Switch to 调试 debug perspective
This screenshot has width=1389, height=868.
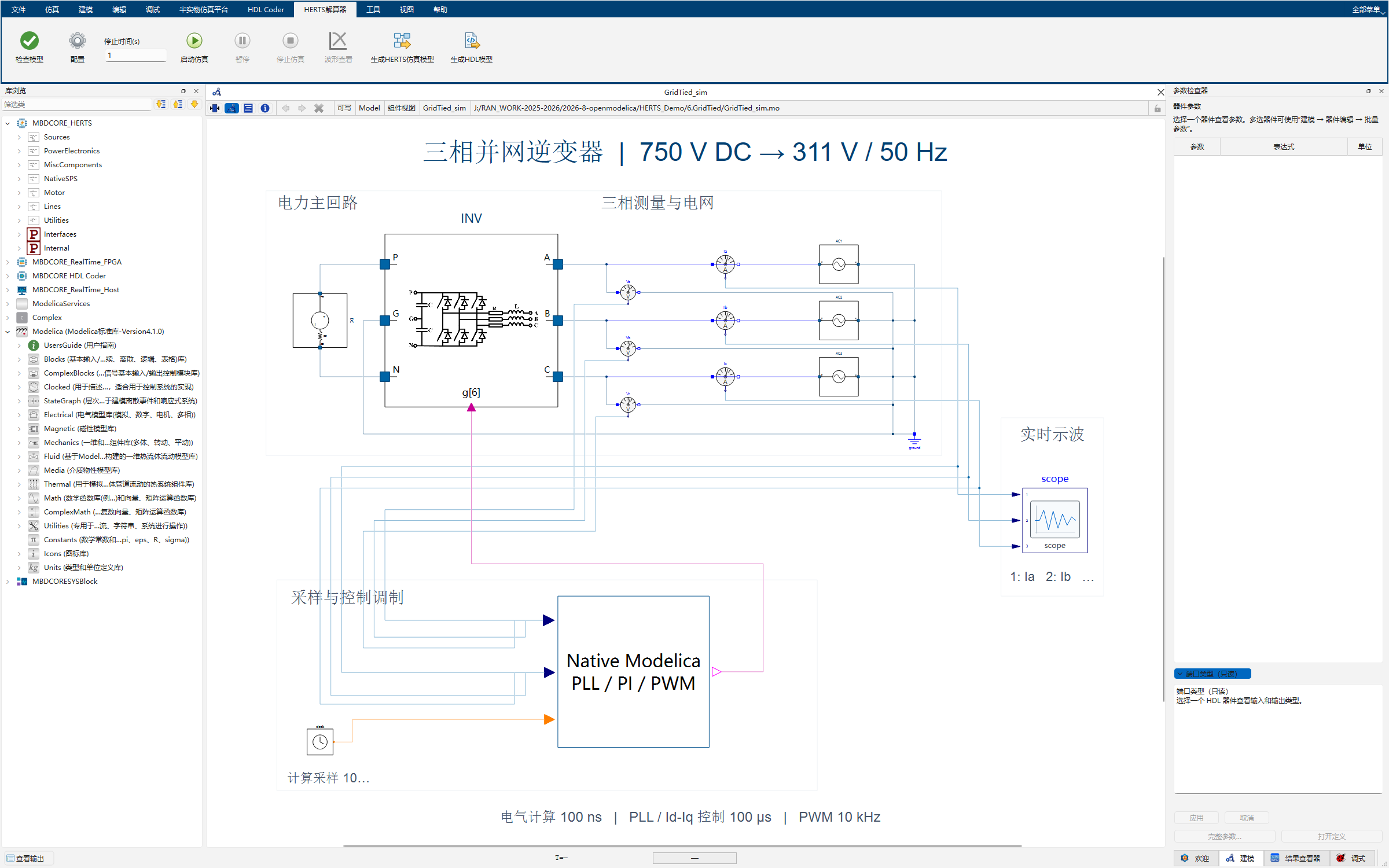coord(1352,858)
